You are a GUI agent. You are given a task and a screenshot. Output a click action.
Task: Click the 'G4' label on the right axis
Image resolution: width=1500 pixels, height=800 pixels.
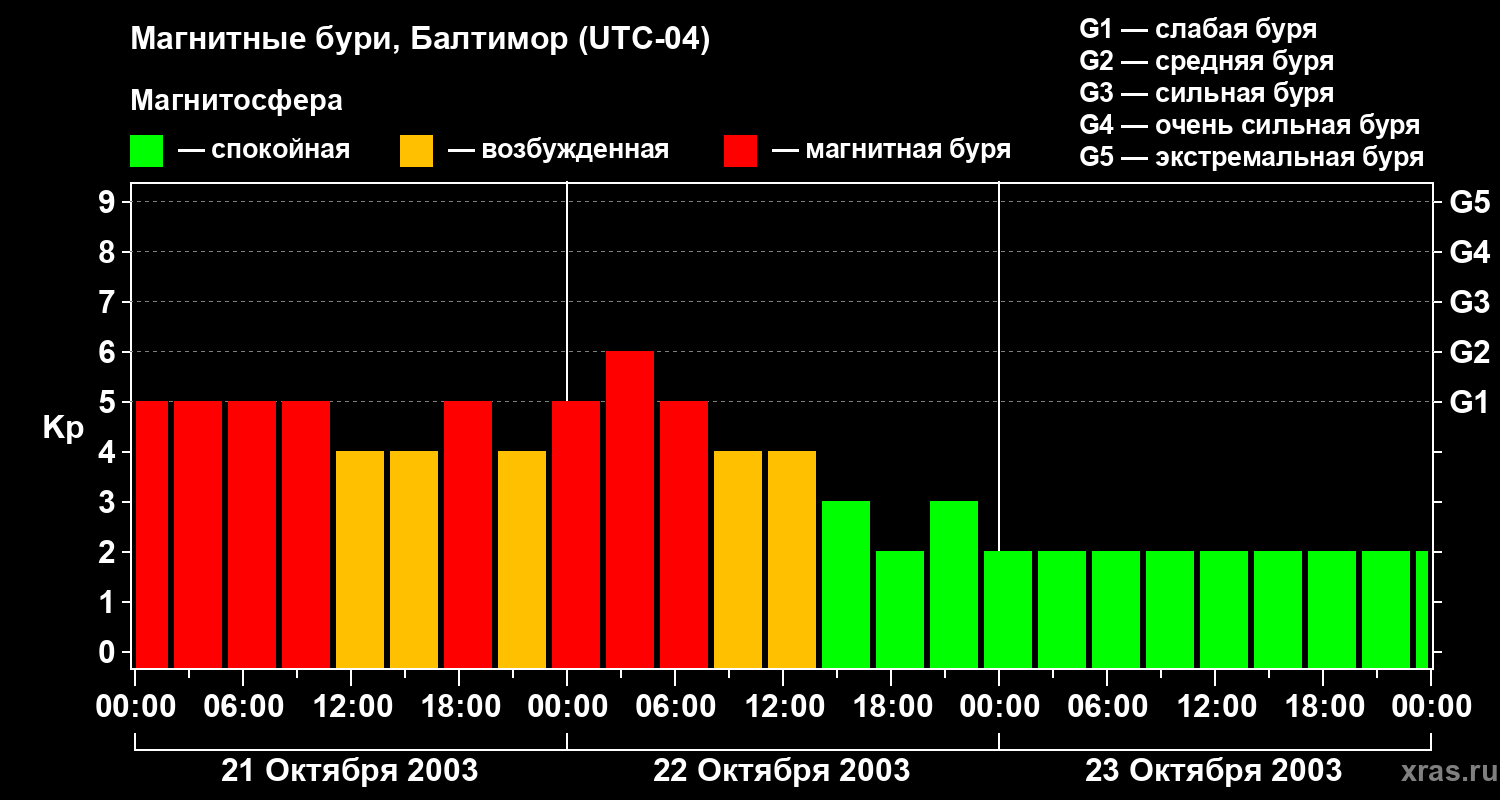tap(1470, 252)
